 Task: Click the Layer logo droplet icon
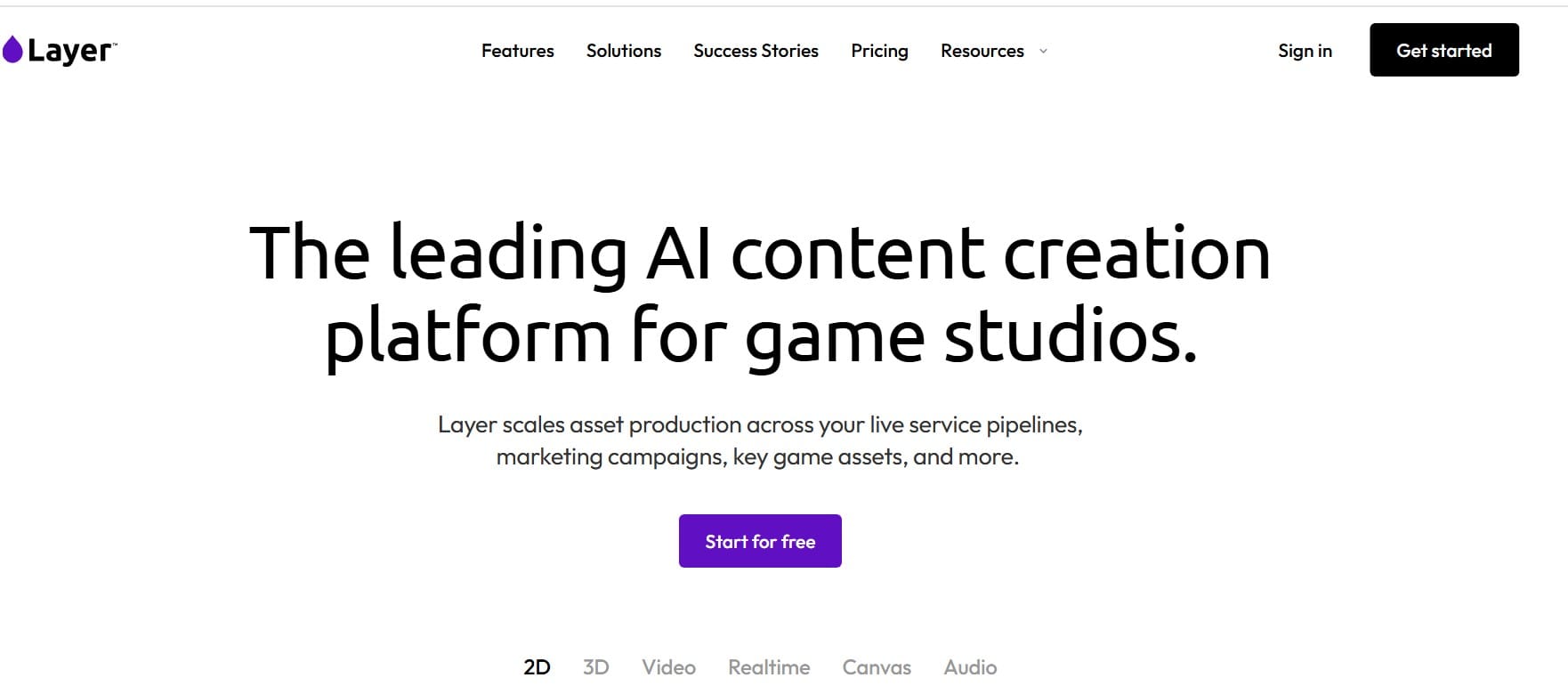[x=12, y=49]
